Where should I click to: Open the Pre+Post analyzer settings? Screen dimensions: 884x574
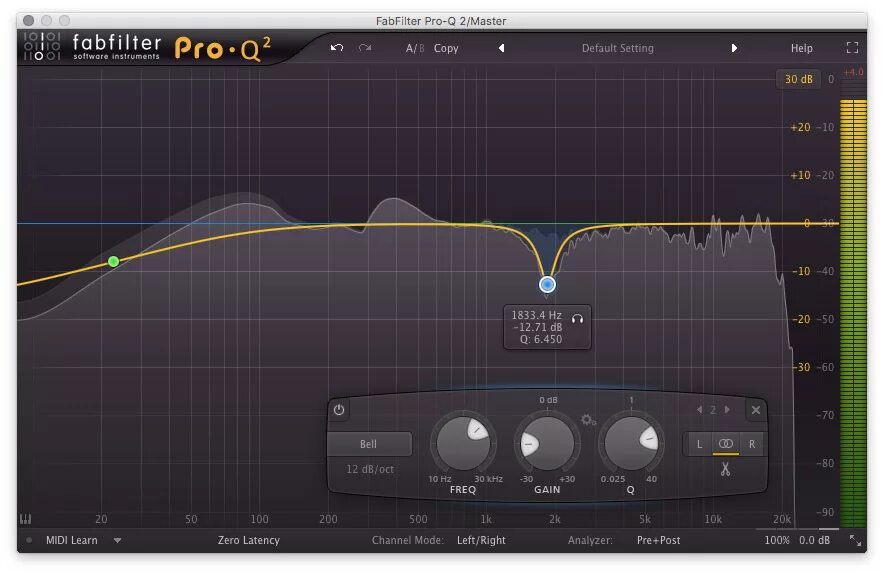[x=658, y=540]
